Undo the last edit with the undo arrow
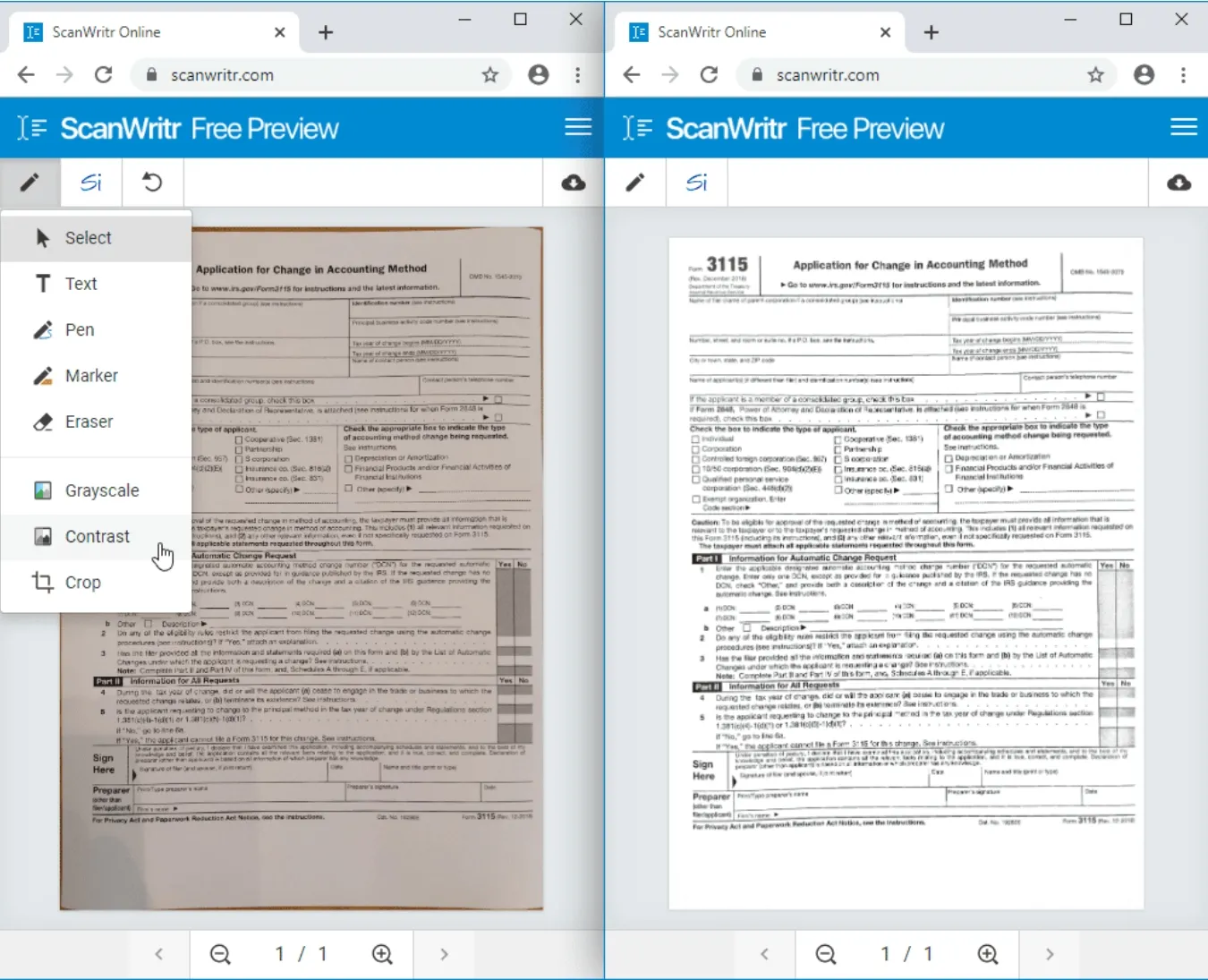This screenshot has width=1208, height=980. 152,182
